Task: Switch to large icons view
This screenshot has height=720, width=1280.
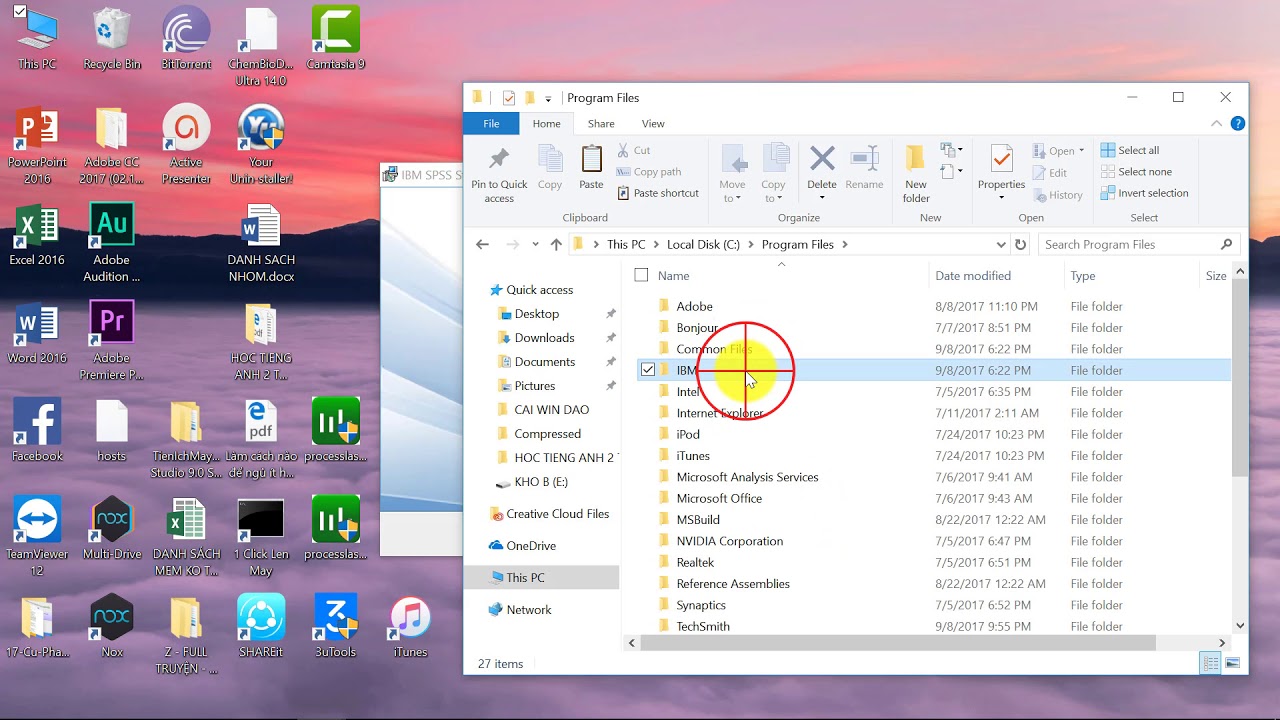Action: coord(1232,663)
